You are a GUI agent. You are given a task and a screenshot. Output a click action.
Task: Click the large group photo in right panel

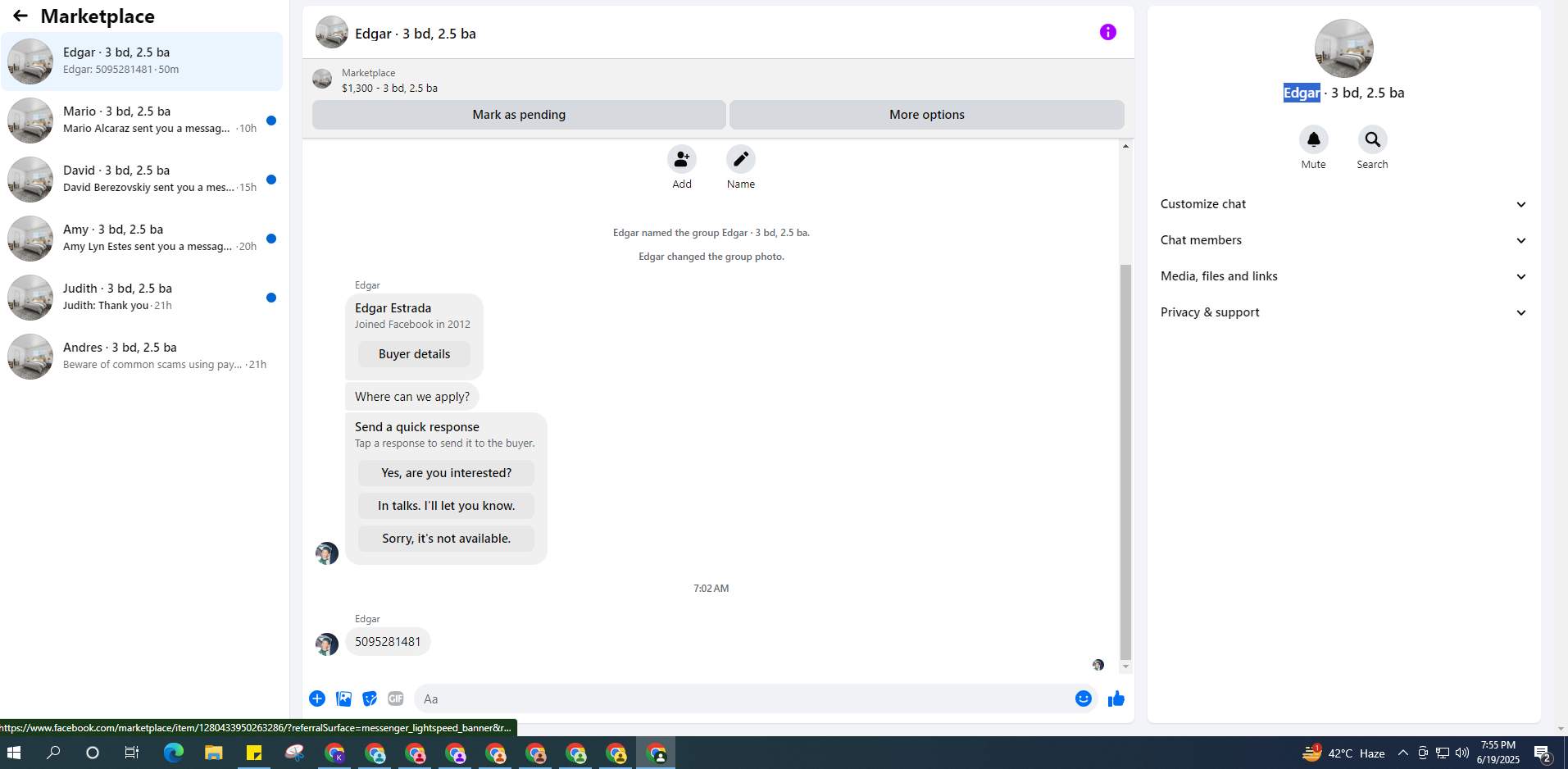1343,48
